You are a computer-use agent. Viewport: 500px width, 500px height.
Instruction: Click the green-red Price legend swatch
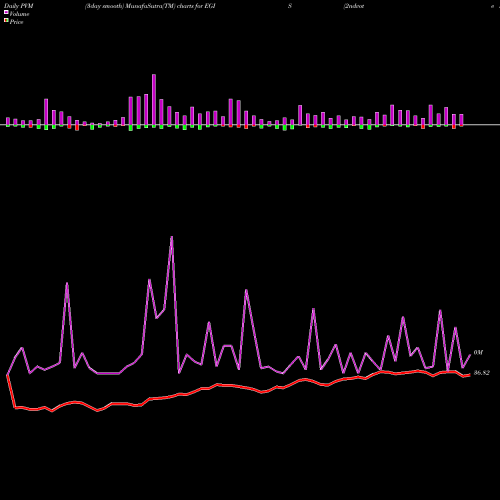pos(6,20)
